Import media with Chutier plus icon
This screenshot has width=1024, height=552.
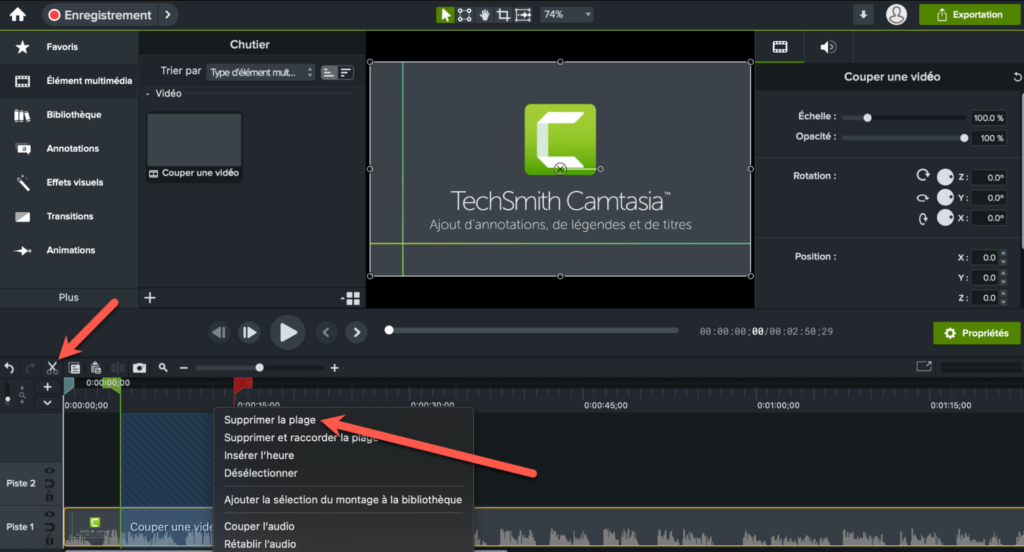coord(150,298)
